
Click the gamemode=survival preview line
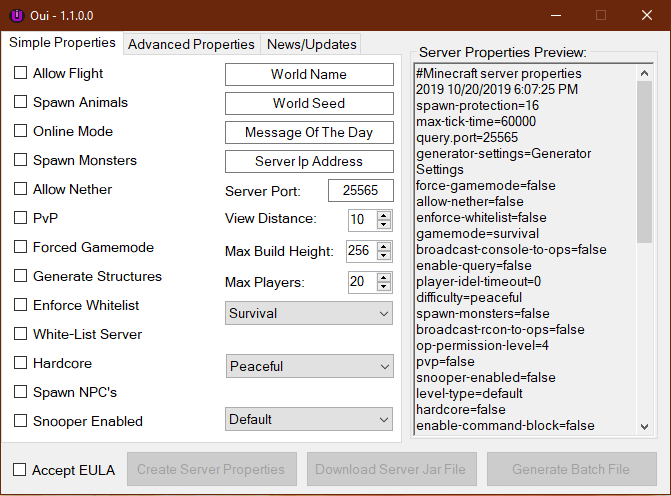pyautogui.click(x=477, y=234)
